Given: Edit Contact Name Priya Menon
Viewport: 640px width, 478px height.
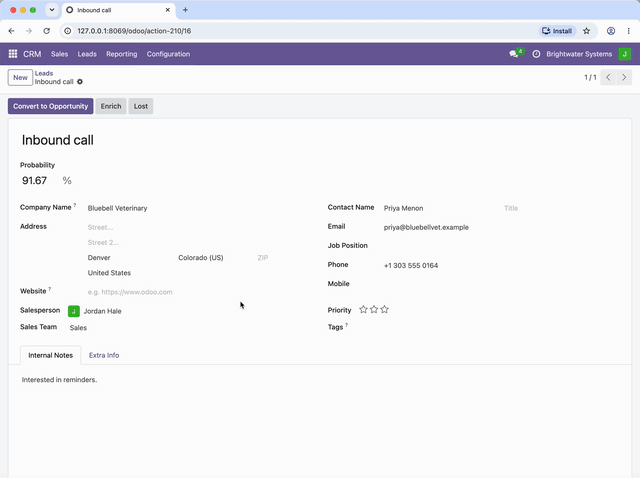Looking at the screenshot, I should point(441,208).
